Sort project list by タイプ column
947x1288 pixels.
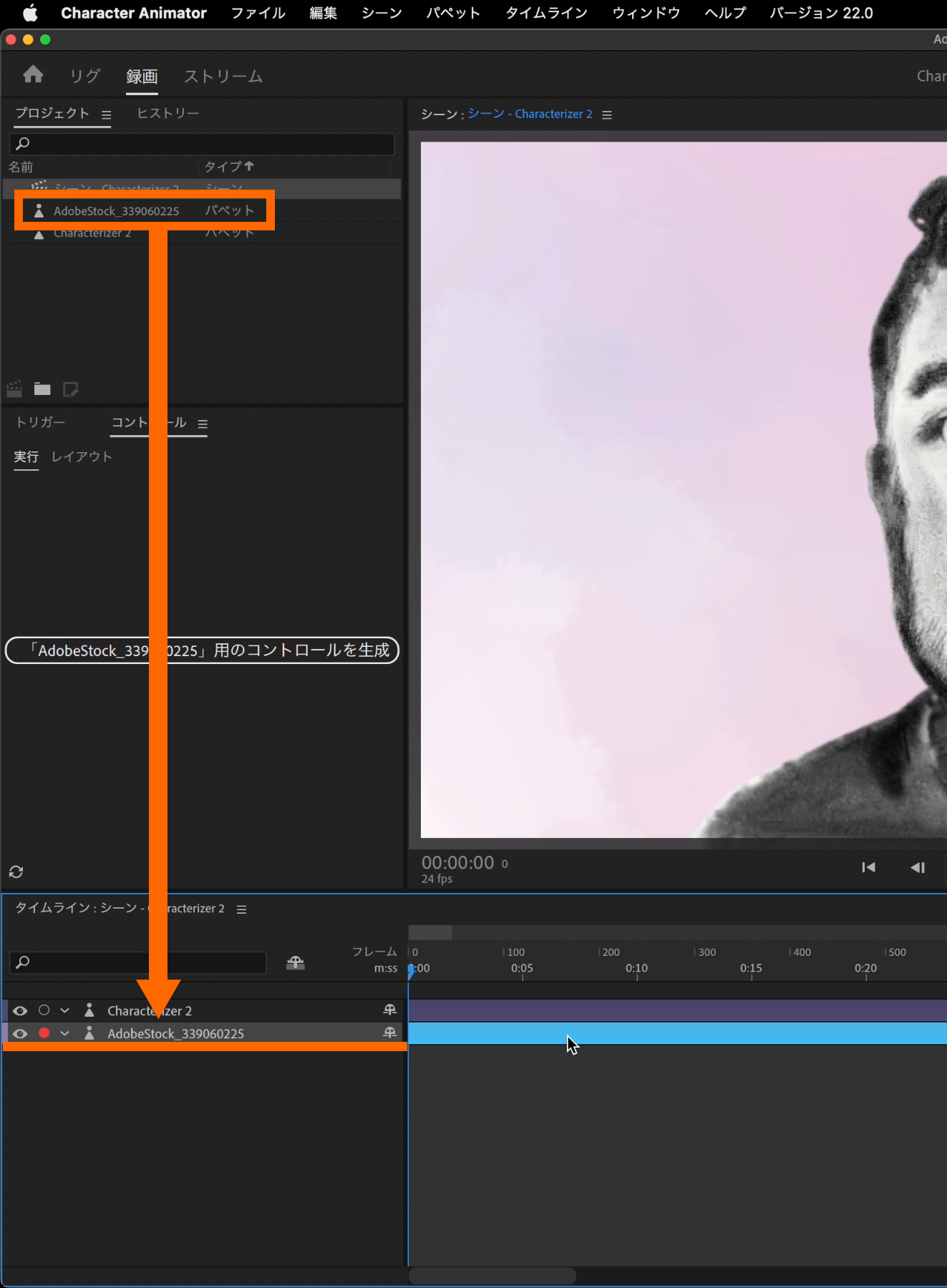[x=223, y=167]
